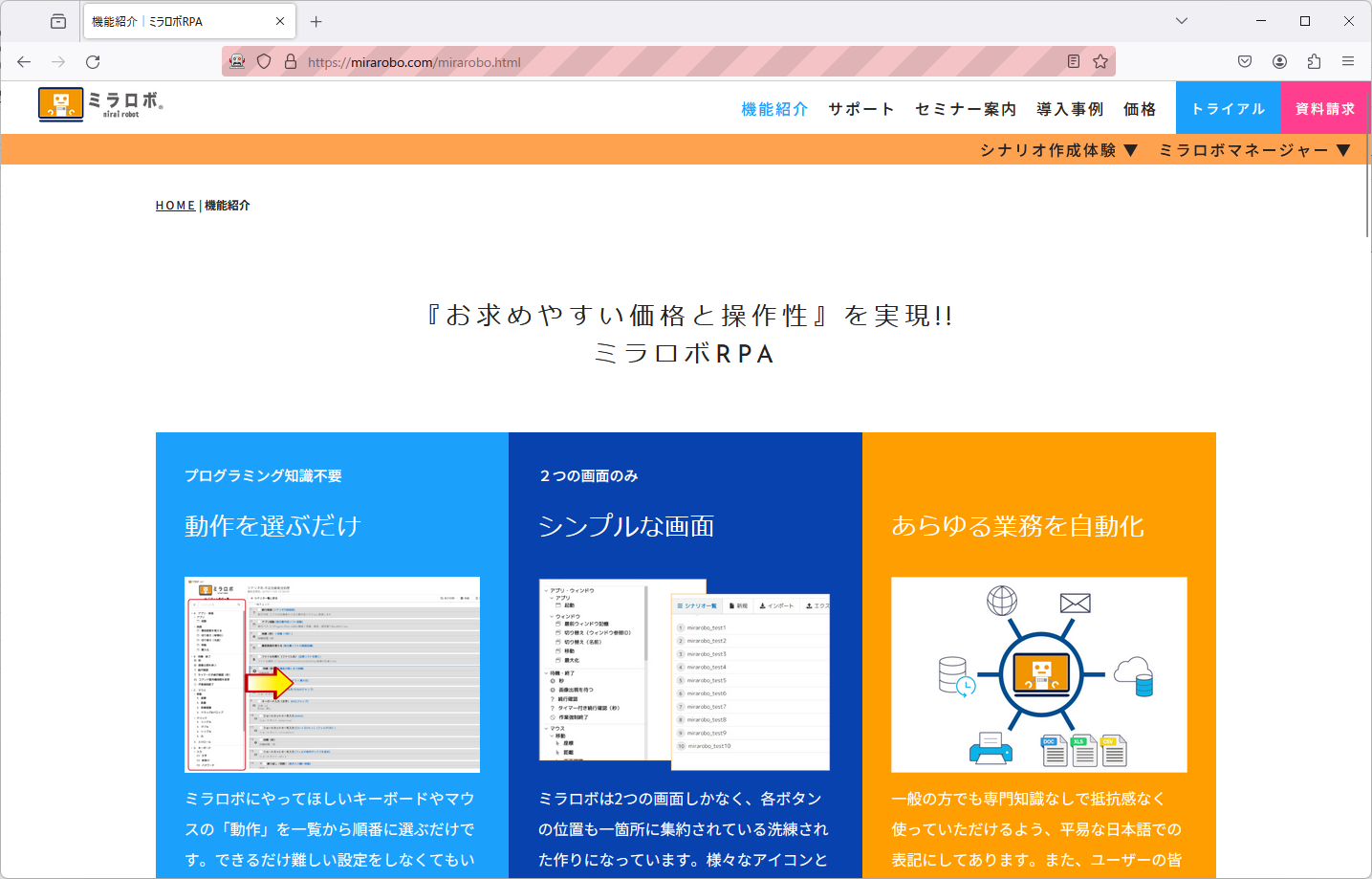The width and height of the screenshot is (1372, 879).
Task: Open a new tab with plus button
Action: [x=316, y=21]
